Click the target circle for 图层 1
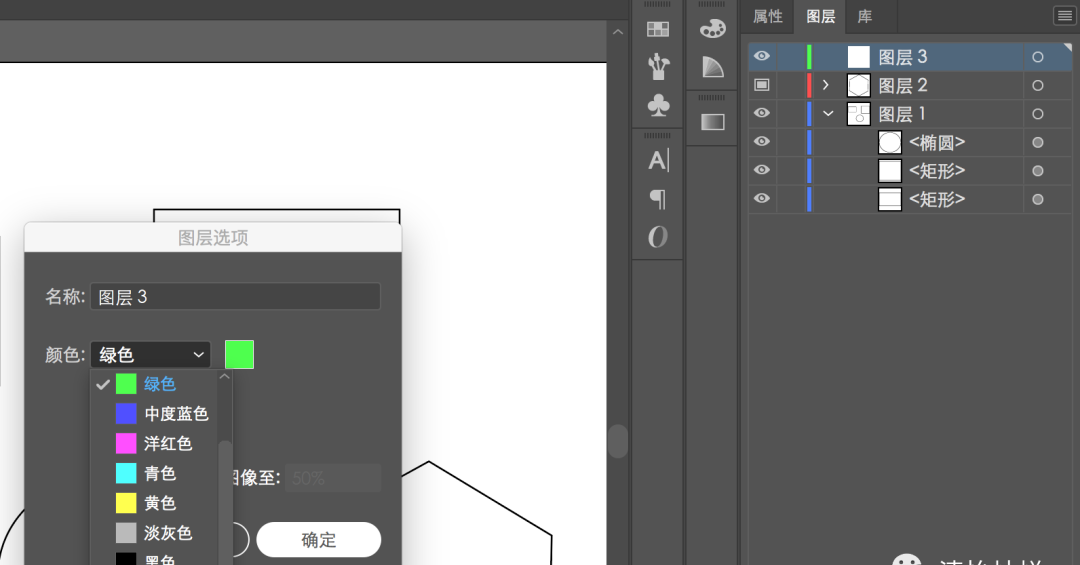 (x=1038, y=114)
